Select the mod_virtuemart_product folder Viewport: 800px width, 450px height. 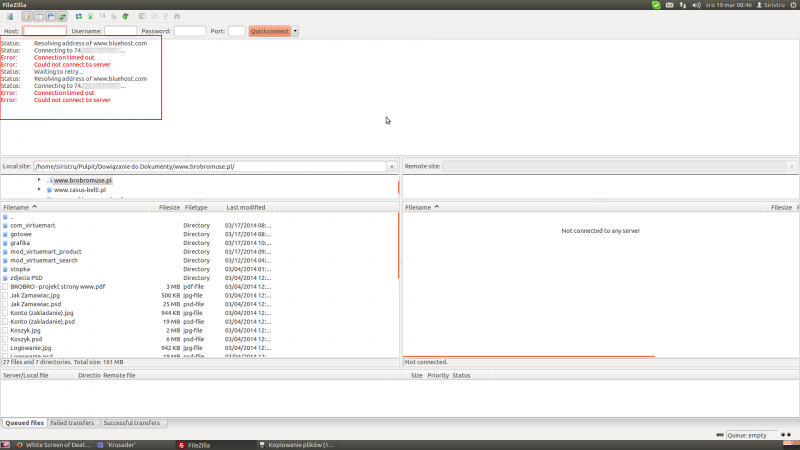point(46,252)
